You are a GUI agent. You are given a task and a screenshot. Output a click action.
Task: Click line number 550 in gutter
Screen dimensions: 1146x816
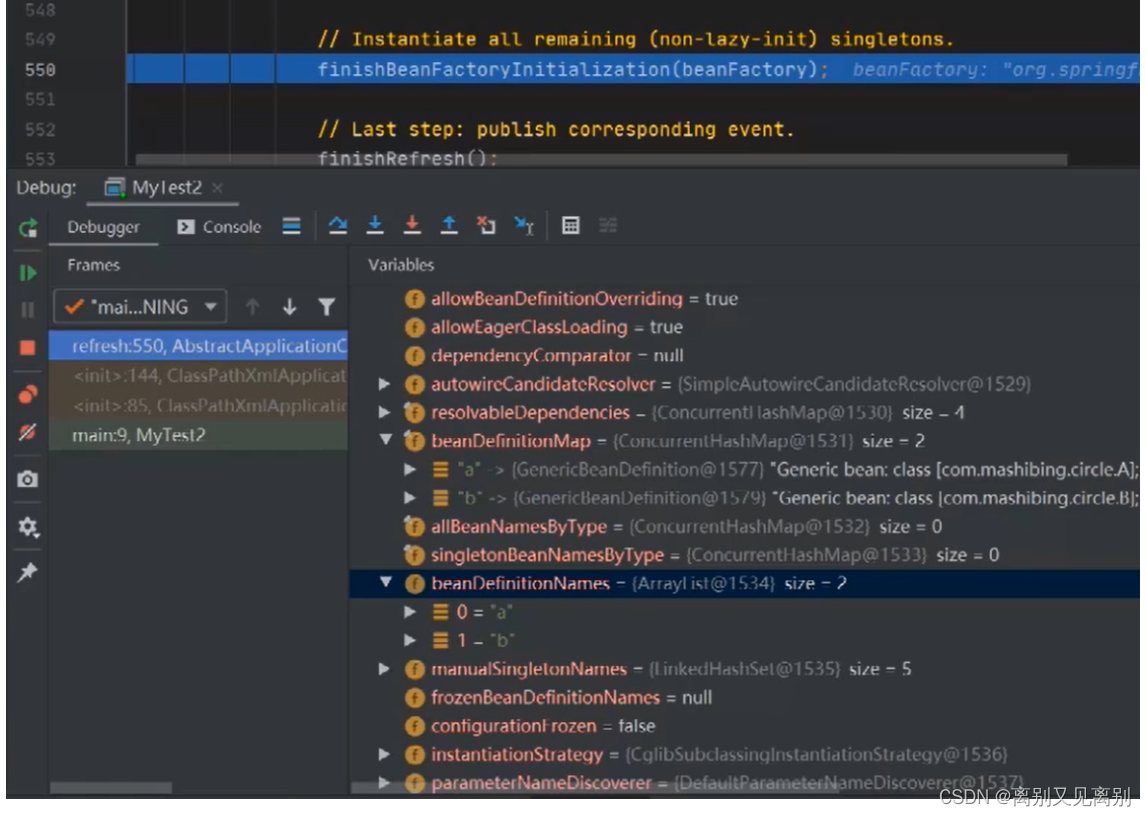coord(40,69)
